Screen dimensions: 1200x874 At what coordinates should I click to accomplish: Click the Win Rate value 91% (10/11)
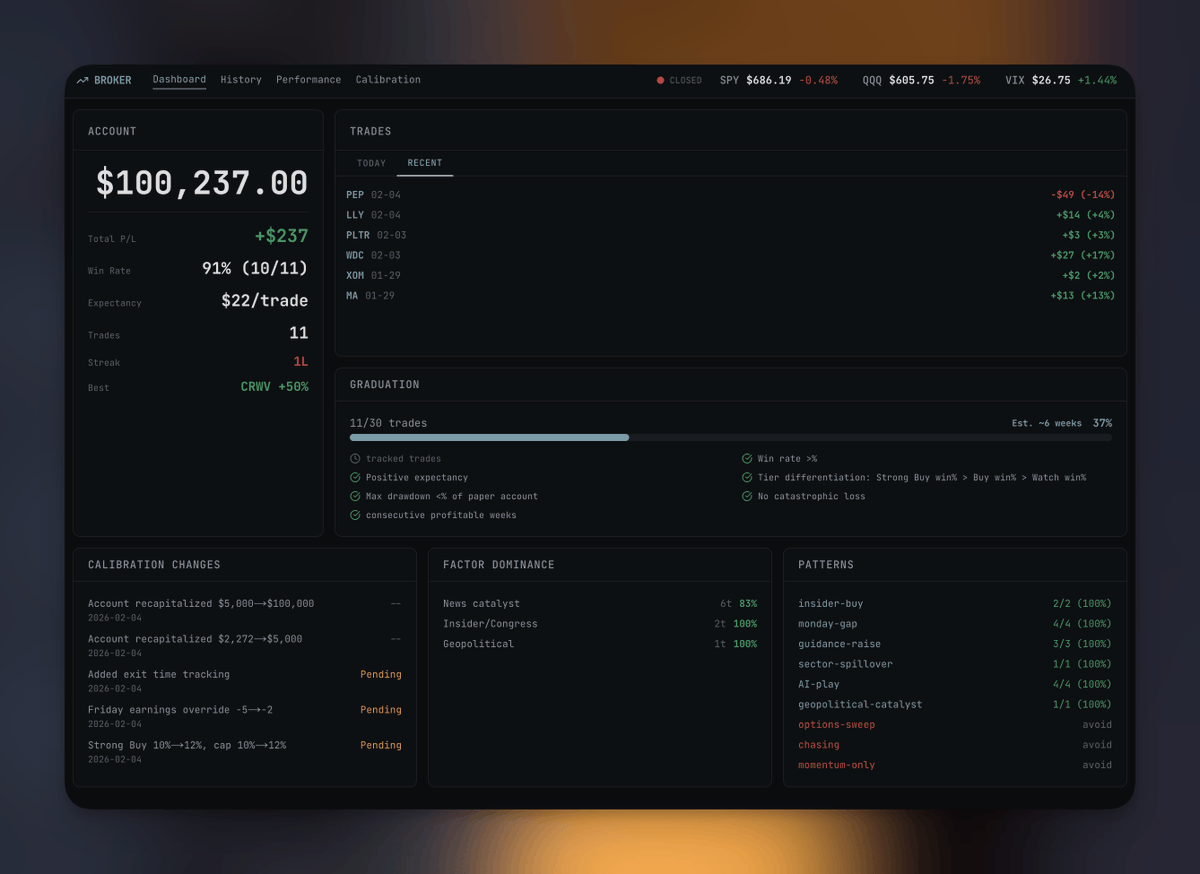tap(255, 268)
